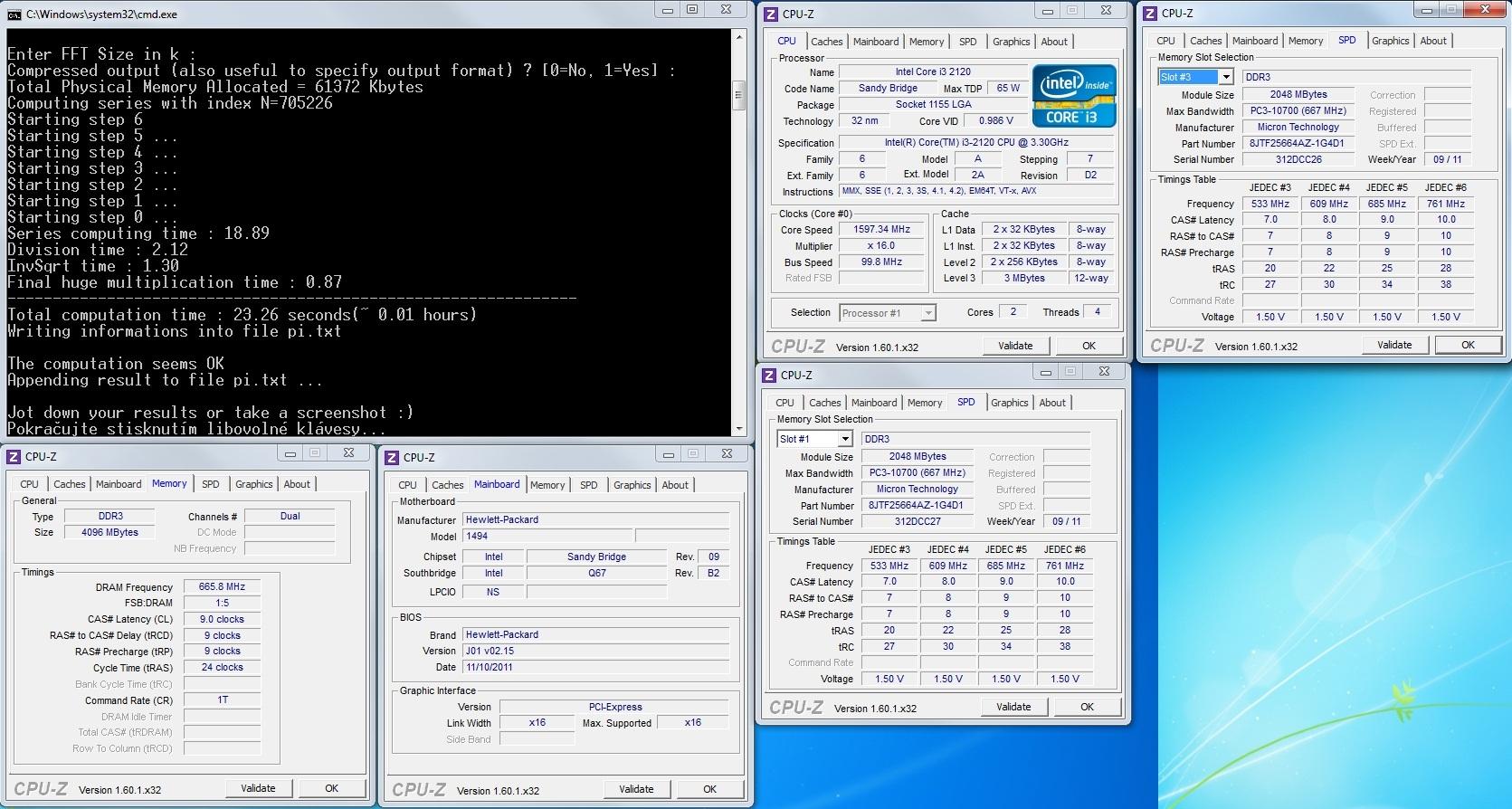Click the Level 3 cache 3 MBytes value
This screenshot has width=1512, height=809.
click(1023, 278)
